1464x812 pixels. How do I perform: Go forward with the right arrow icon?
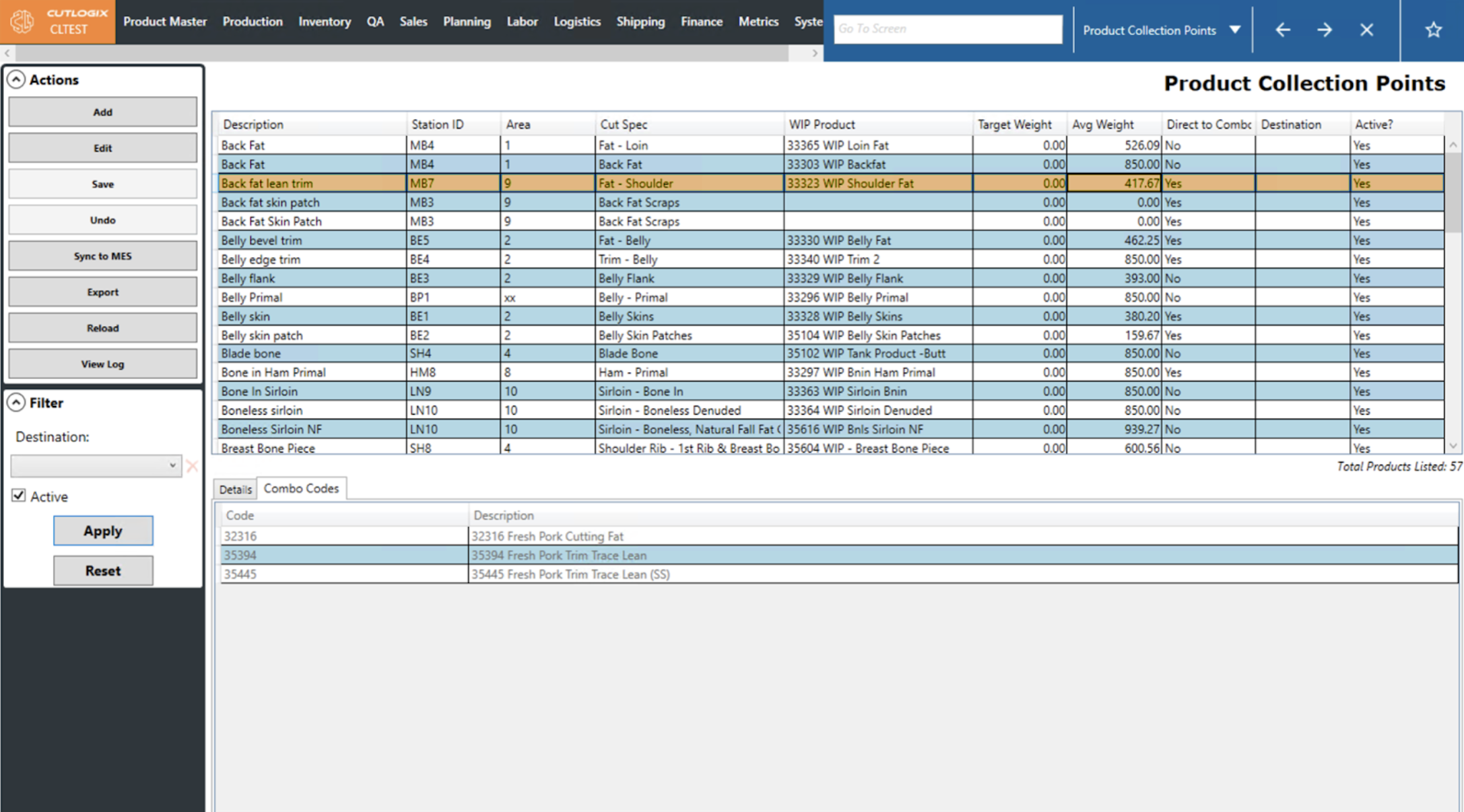click(x=1324, y=30)
